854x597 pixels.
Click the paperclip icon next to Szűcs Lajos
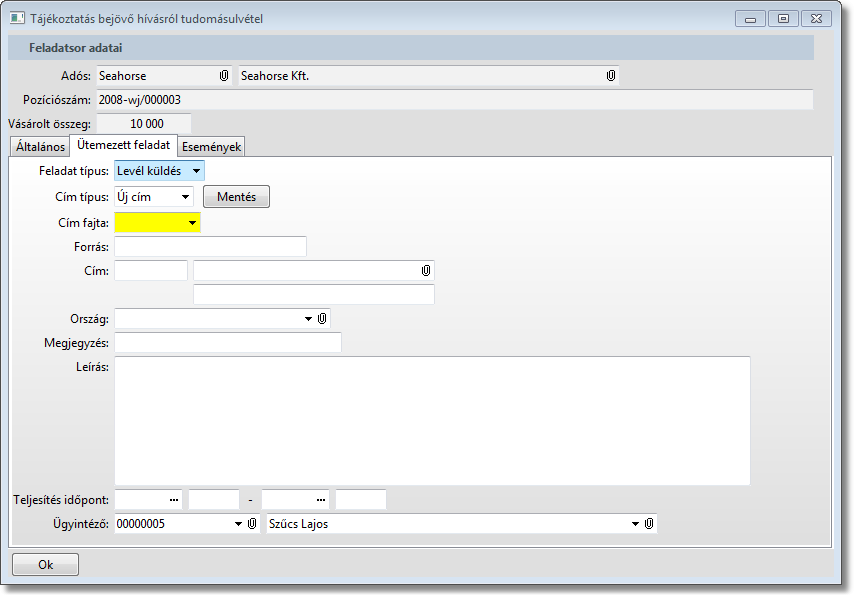click(x=649, y=523)
